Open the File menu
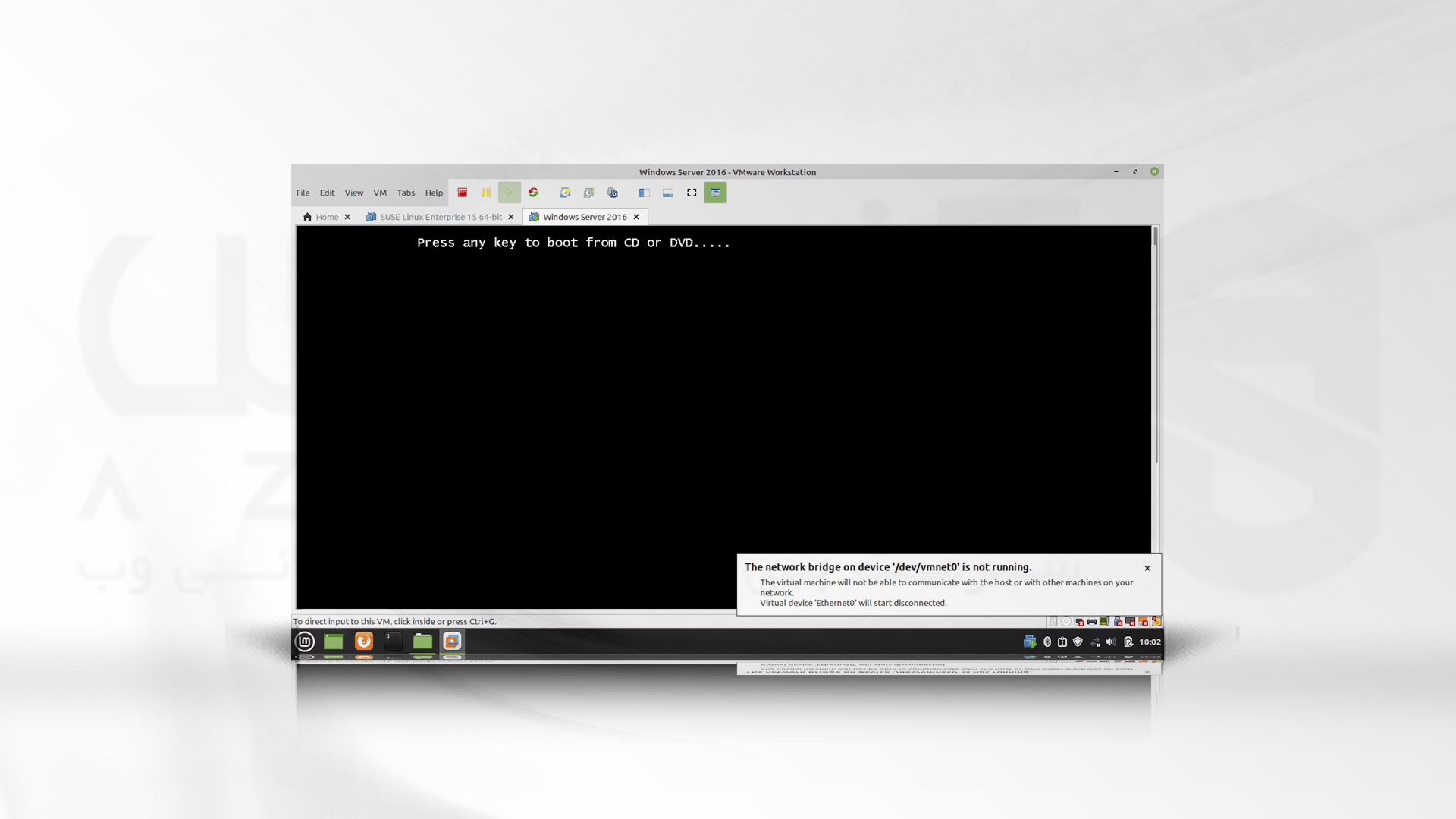The width and height of the screenshot is (1456, 819). (303, 193)
